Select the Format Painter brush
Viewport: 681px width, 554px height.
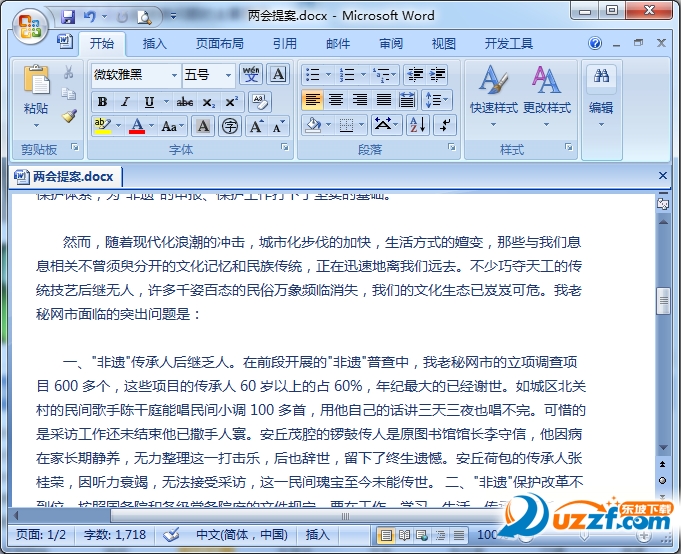(x=69, y=115)
